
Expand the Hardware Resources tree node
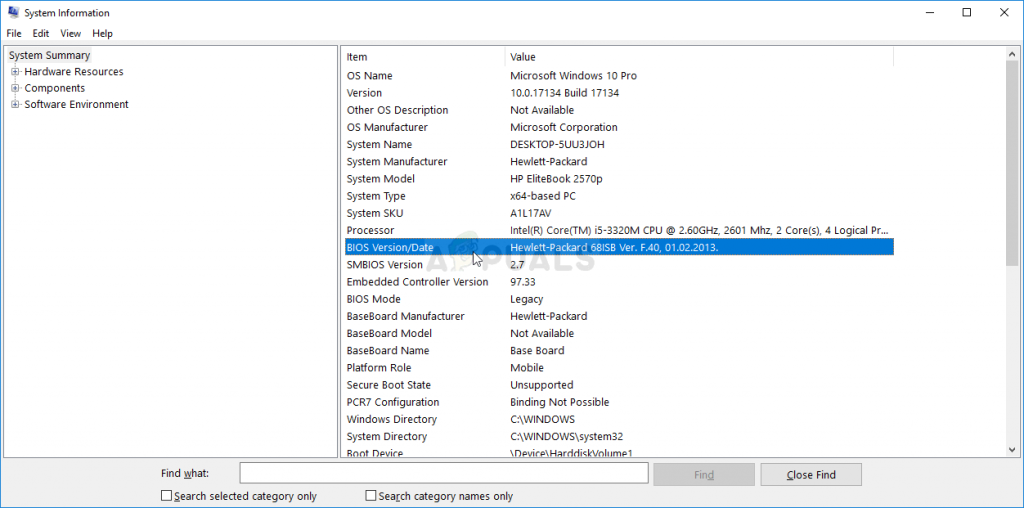click(x=15, y=72)
